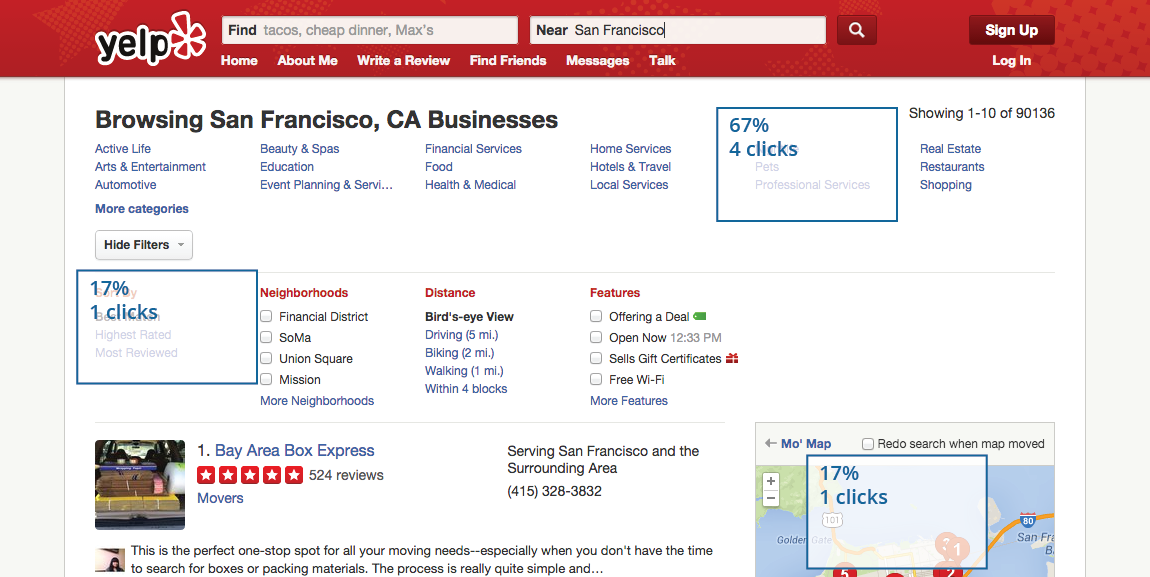This screenshot has width=1150, height=577.
Task: Go to Write a Review
Action: 403,60
